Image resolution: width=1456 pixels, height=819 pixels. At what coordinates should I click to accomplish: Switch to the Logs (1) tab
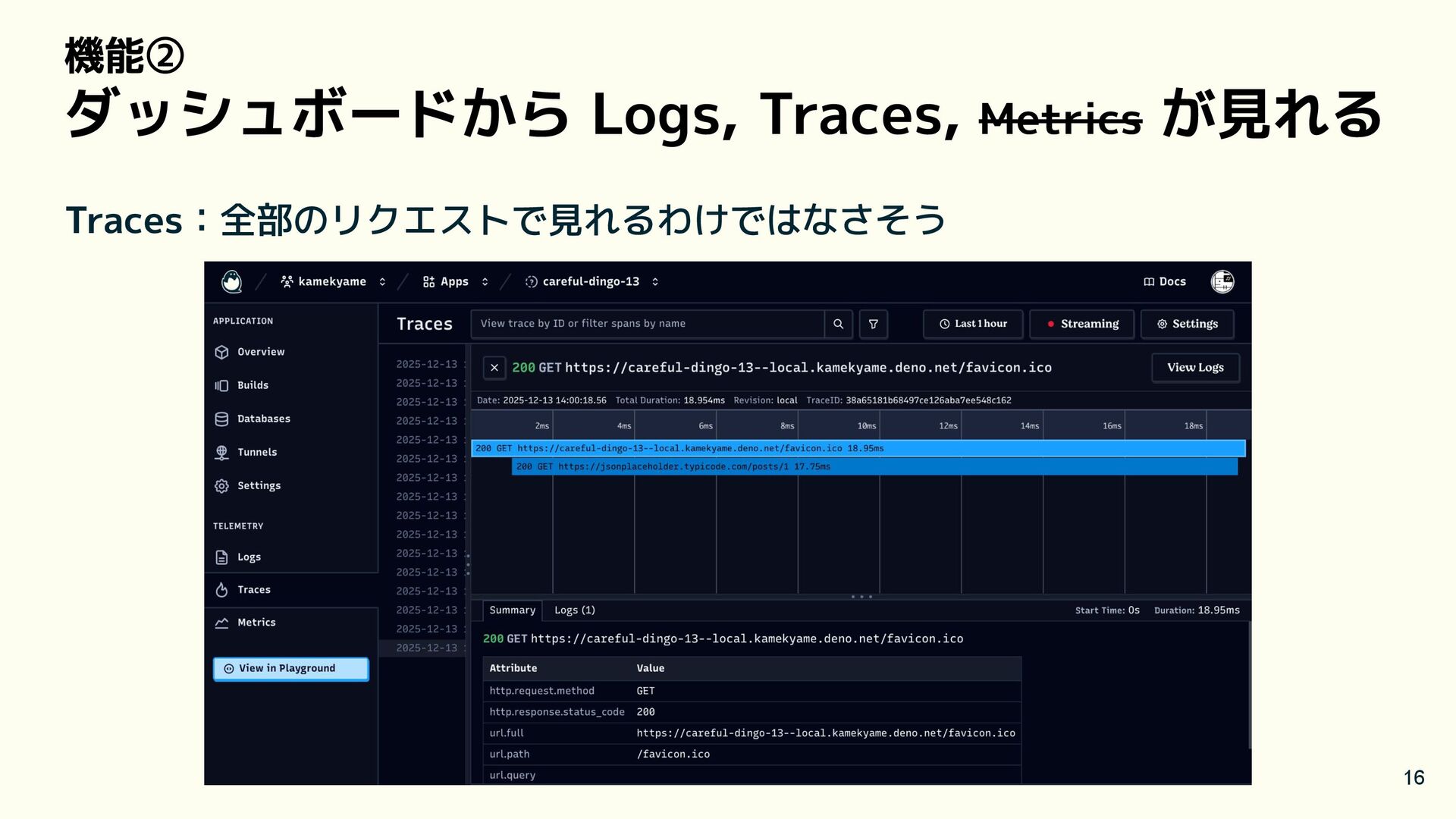coord(574,610)
